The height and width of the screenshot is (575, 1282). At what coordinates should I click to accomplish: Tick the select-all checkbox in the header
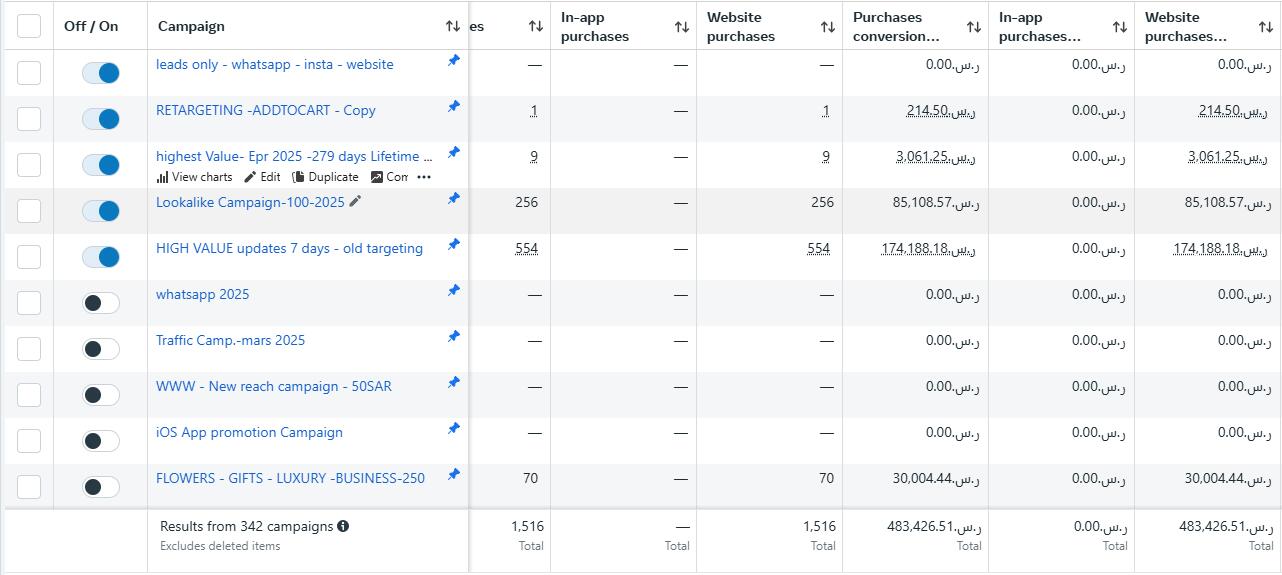click(29, 26)
